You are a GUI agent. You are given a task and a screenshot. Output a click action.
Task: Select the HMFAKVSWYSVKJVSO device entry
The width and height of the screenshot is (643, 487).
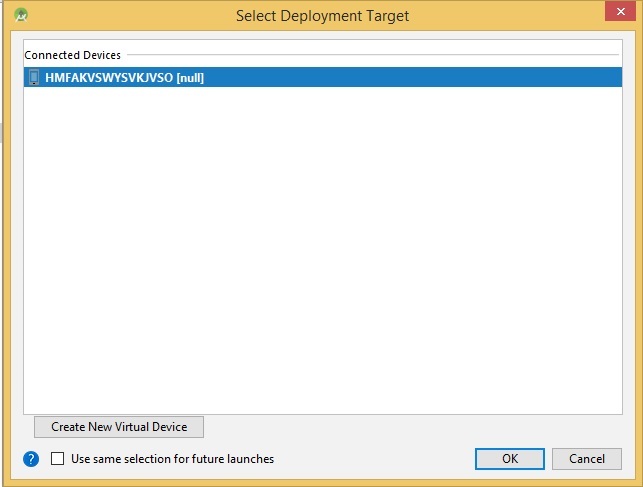point(112,77)
